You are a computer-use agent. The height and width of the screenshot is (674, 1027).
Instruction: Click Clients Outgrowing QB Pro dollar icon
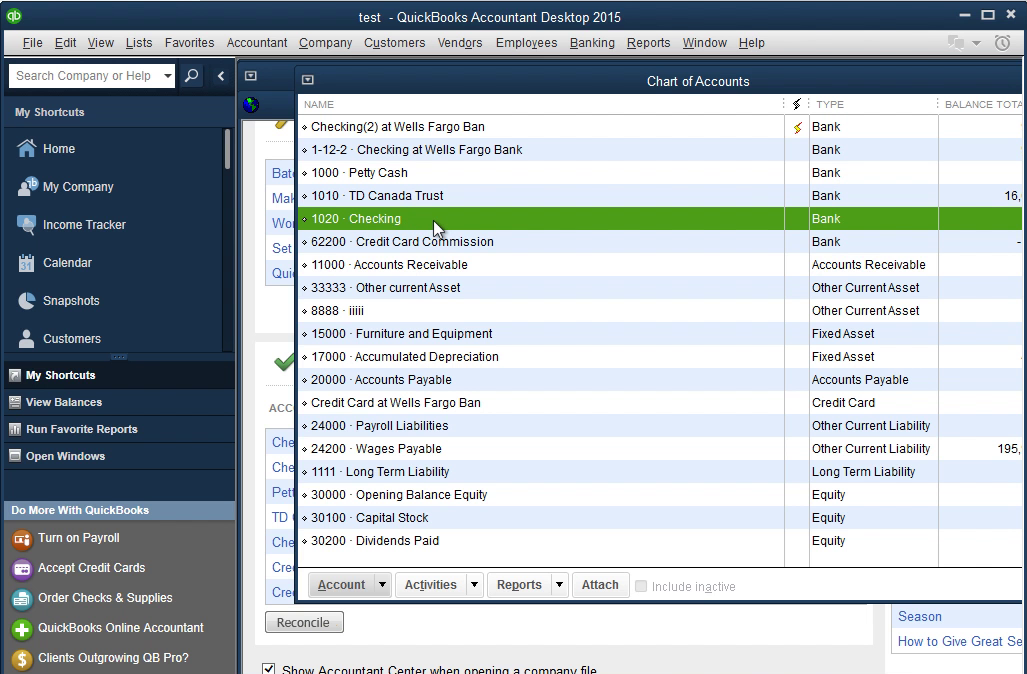[22, 659]
